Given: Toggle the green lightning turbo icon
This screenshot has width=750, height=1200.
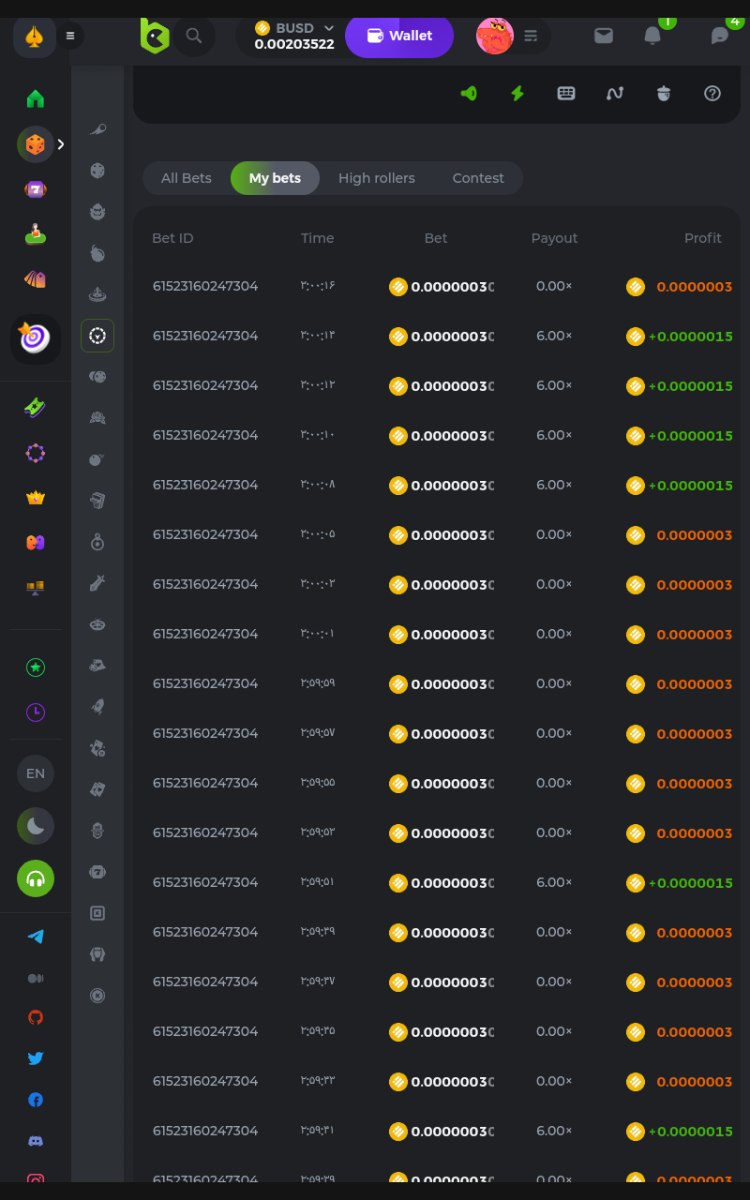Looking at the screenshot, I should click(517, 93).
